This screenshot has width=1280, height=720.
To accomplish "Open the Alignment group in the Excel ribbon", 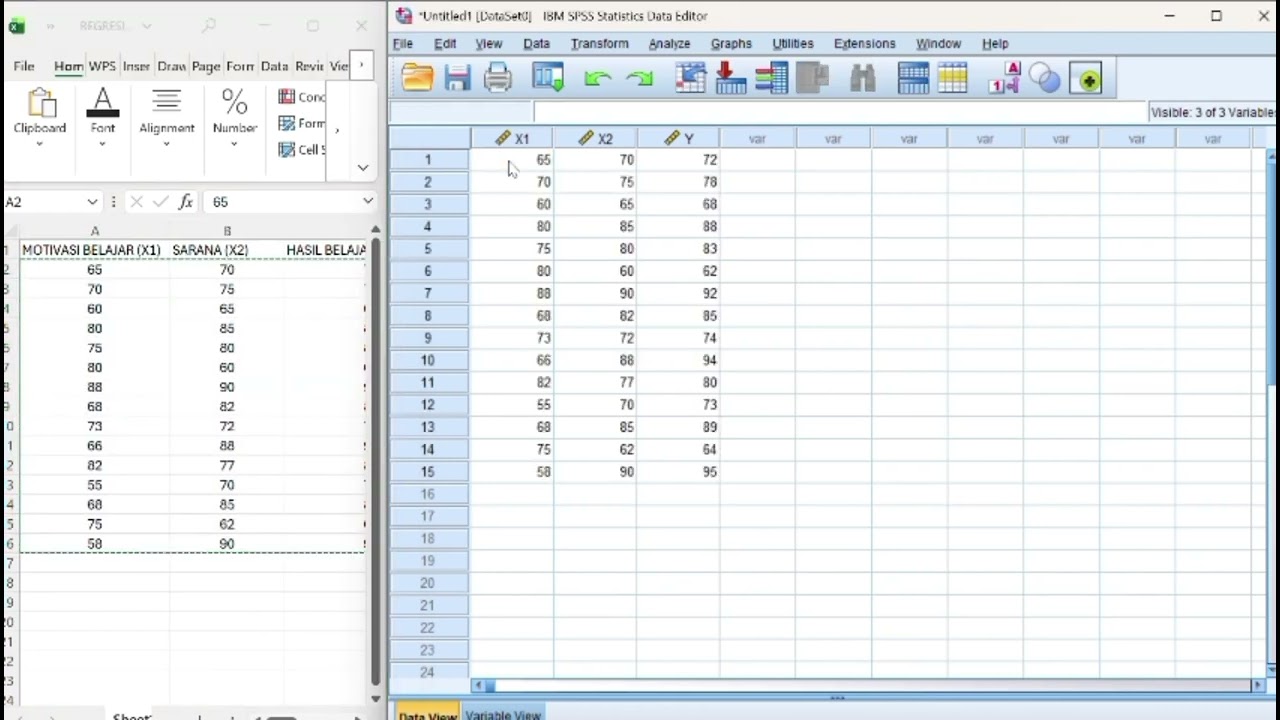I will coord(167,118).
